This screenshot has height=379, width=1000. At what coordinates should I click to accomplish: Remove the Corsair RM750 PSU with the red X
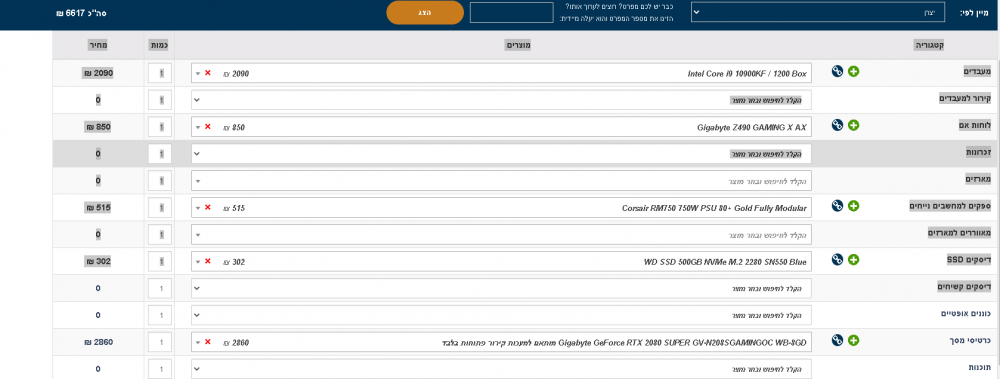coord(208,207)
